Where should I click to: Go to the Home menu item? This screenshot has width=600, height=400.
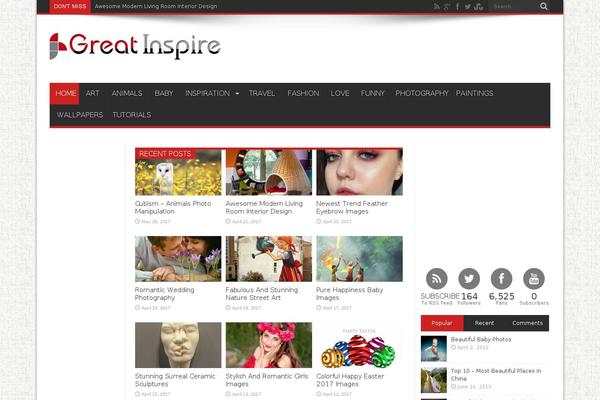65,93
